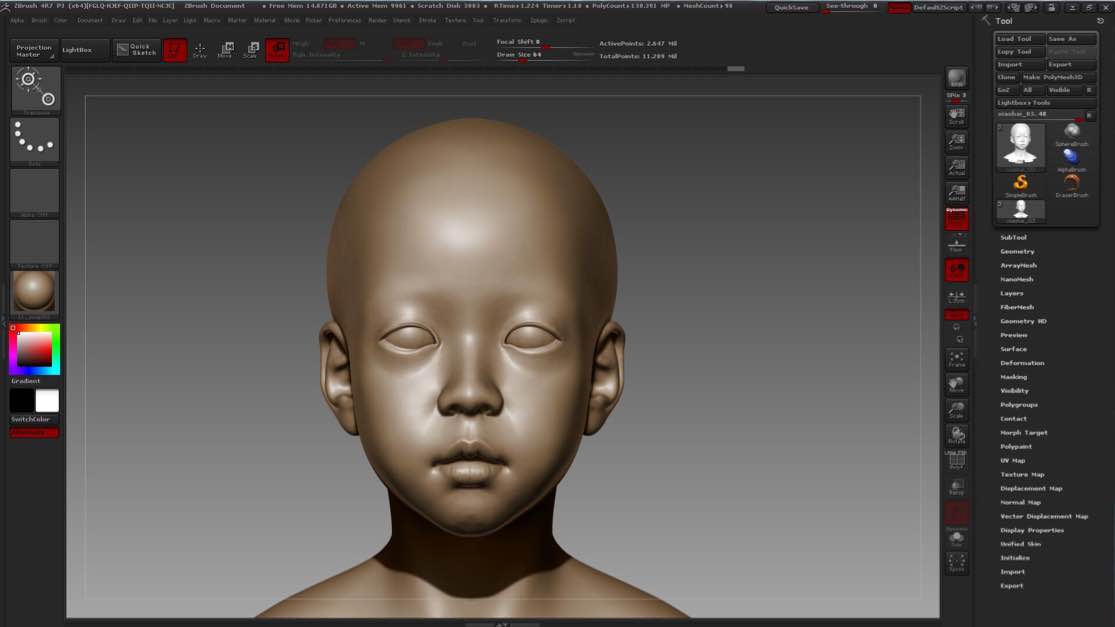Expand the SubTool section
This screenshot has height=627, width=1115.
(1013, 237)
